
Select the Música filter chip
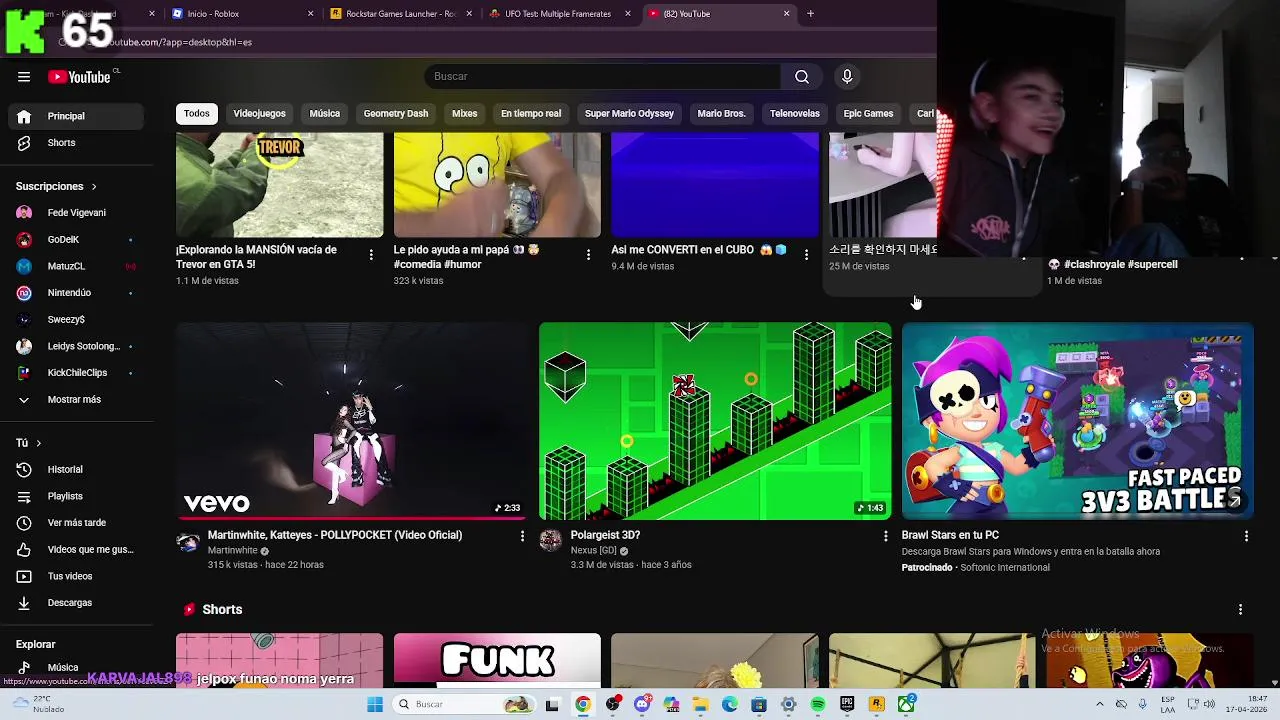click(325, 114)
